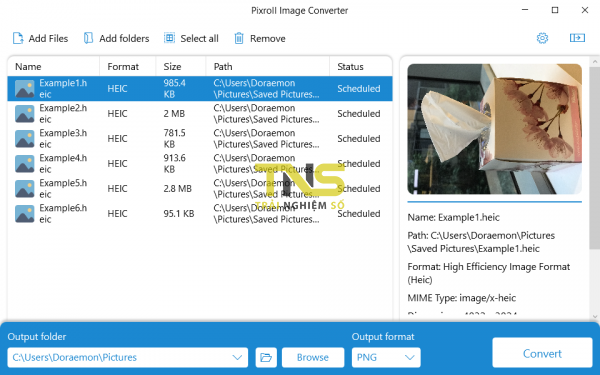Viewport: 600px width, 375px height.
Task: Click the Output folder path field
Action: (x=127, y=357)
